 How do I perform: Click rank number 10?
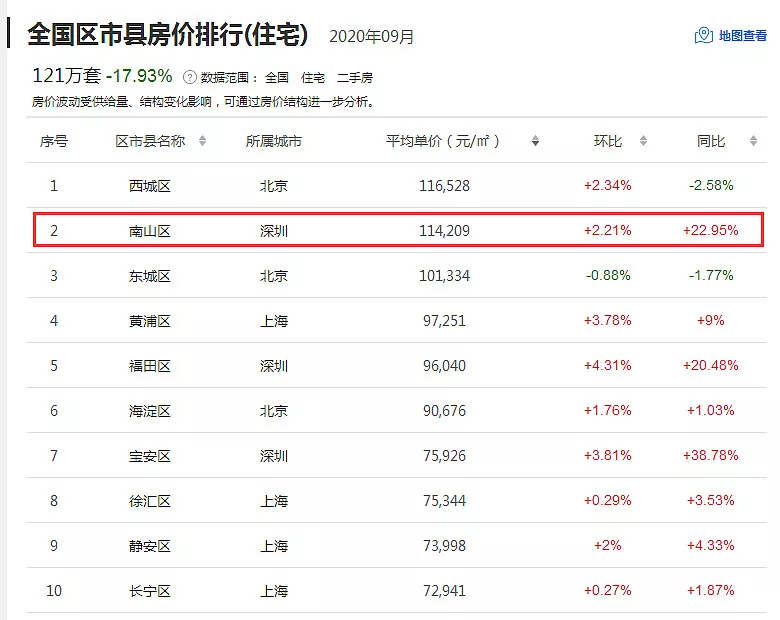pos(54,591)
